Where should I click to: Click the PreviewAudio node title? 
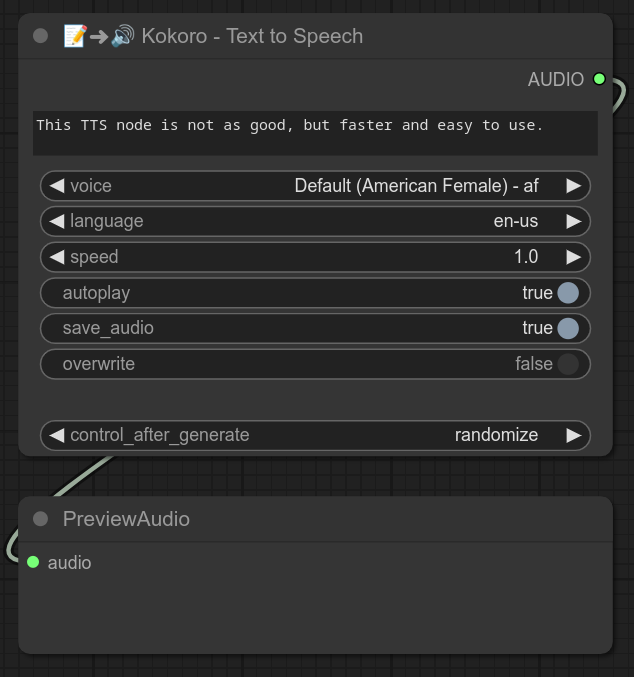126,519
